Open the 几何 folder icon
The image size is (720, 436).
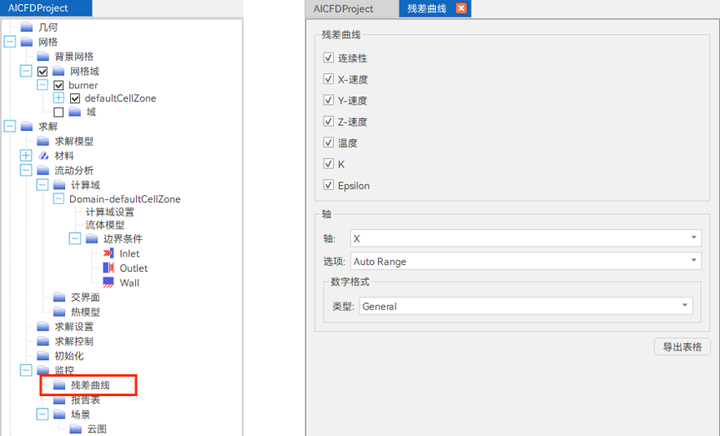(27, 27)
